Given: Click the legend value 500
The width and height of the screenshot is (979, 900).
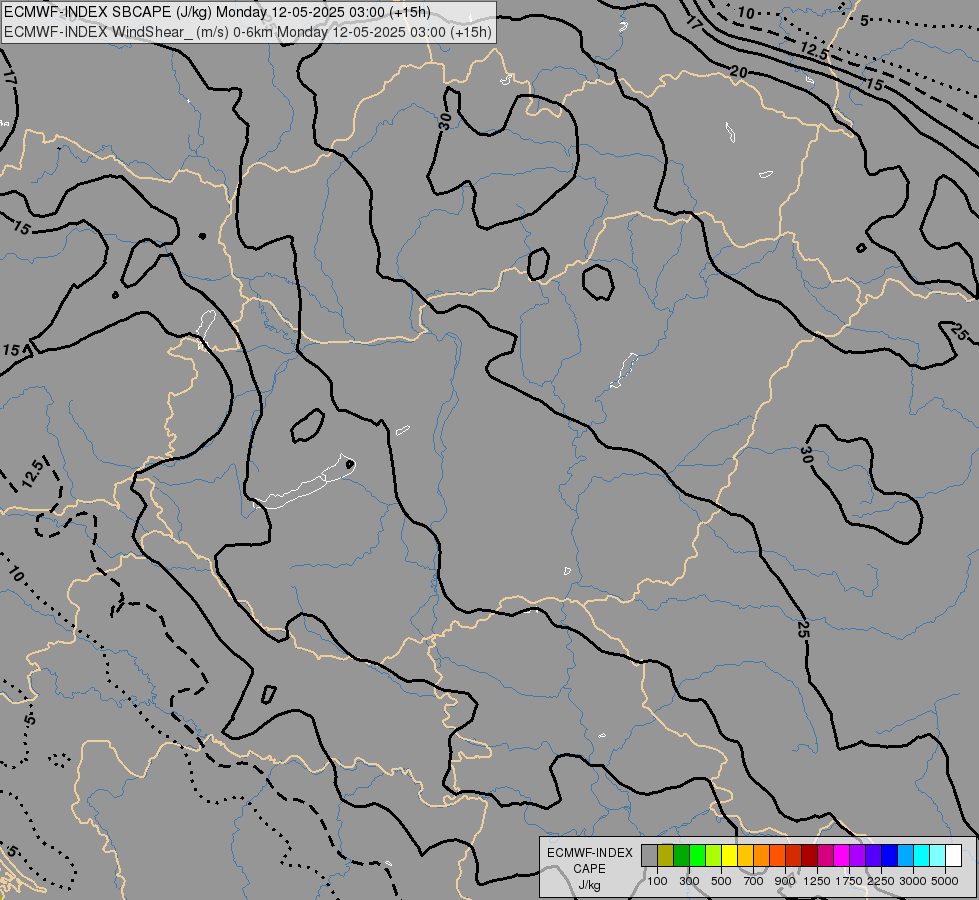Looking at the screenshot, I should 721,881.
